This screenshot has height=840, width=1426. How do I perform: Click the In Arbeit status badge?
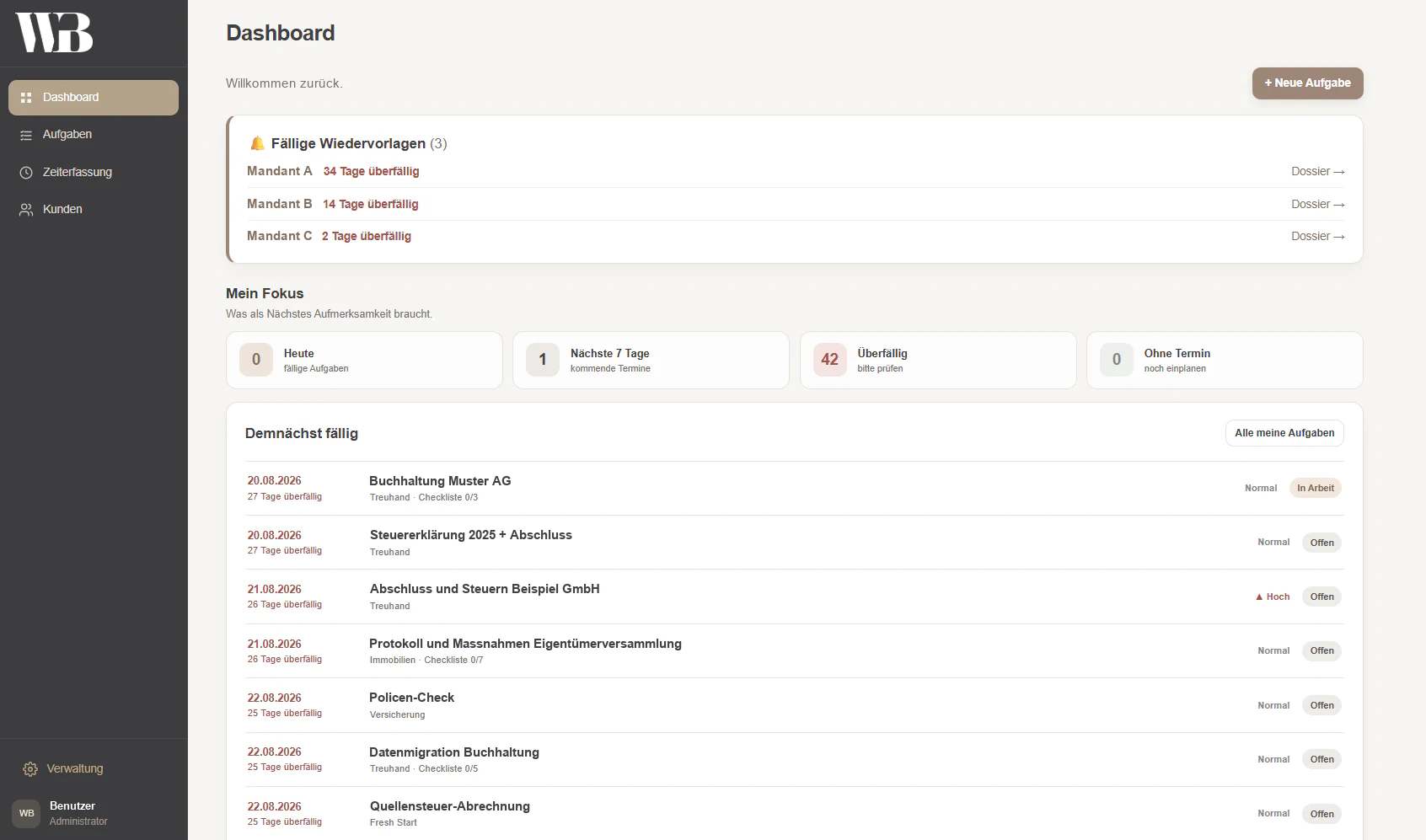(1316, 488)
